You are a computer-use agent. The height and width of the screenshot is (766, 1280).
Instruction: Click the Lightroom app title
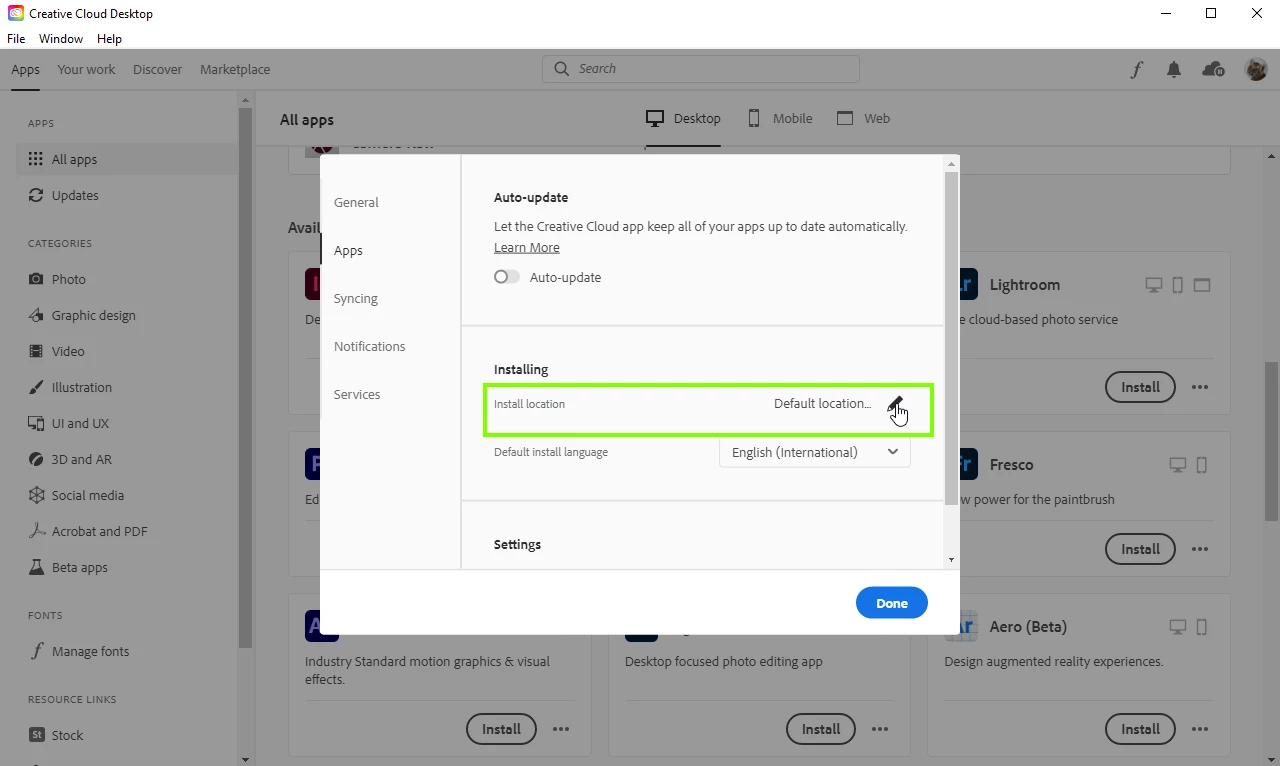(1024, 285)
